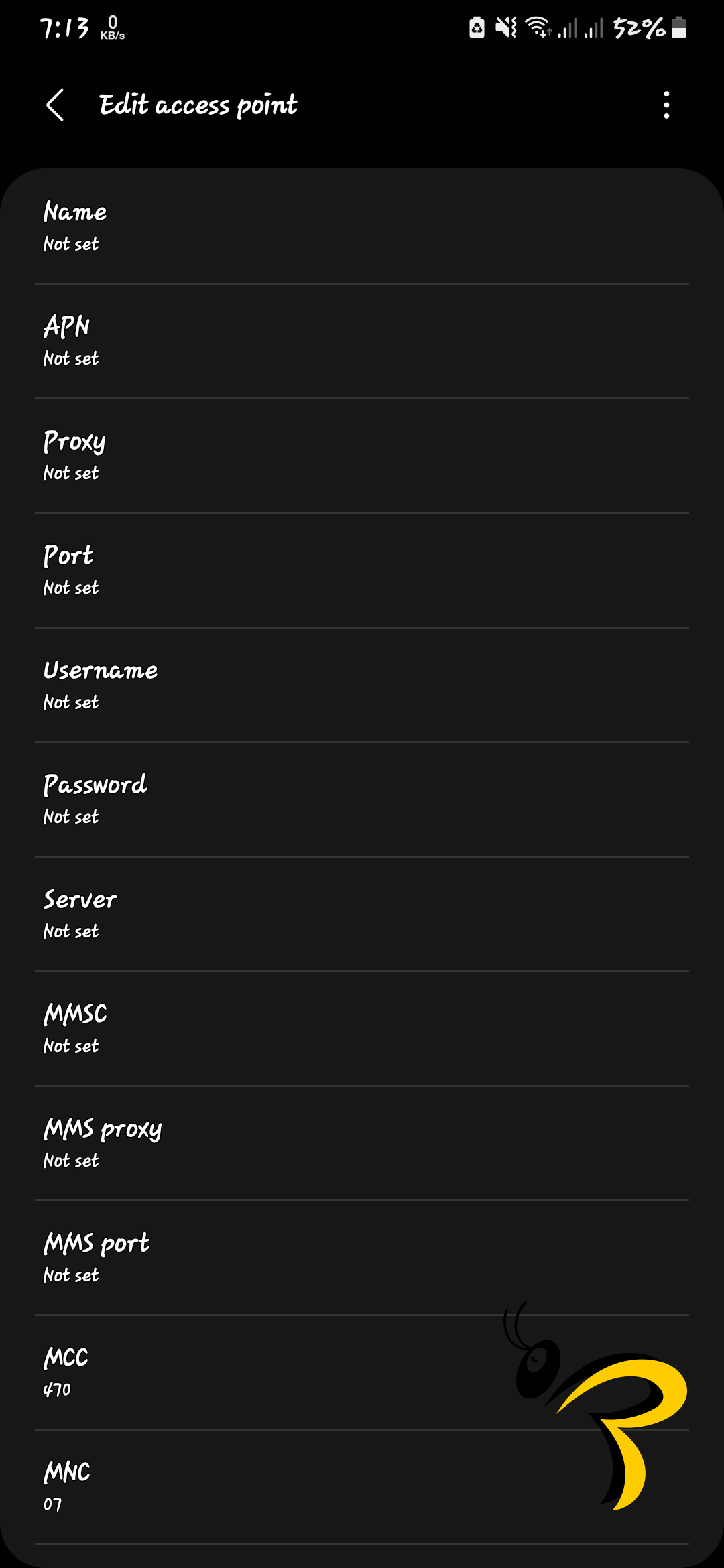Open the MMS port setting

click(362, 1258)
